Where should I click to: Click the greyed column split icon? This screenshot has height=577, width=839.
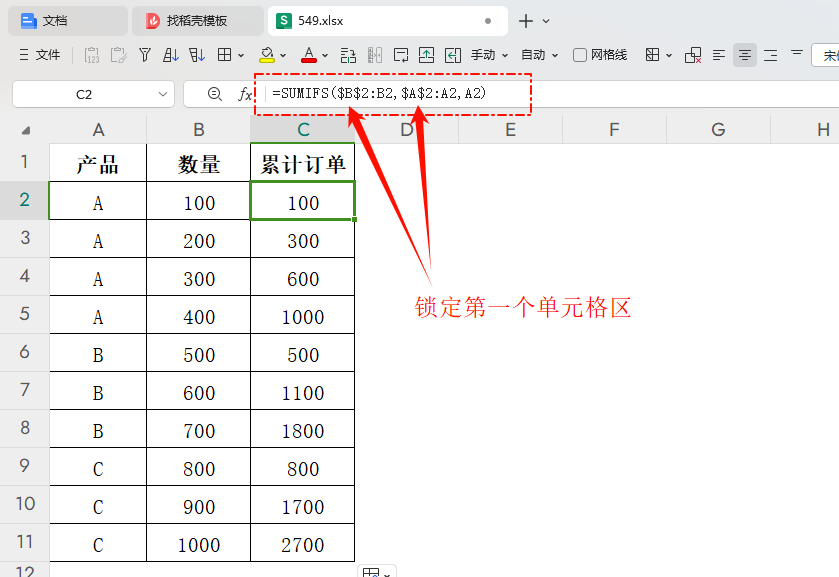(x=375, y=55)
